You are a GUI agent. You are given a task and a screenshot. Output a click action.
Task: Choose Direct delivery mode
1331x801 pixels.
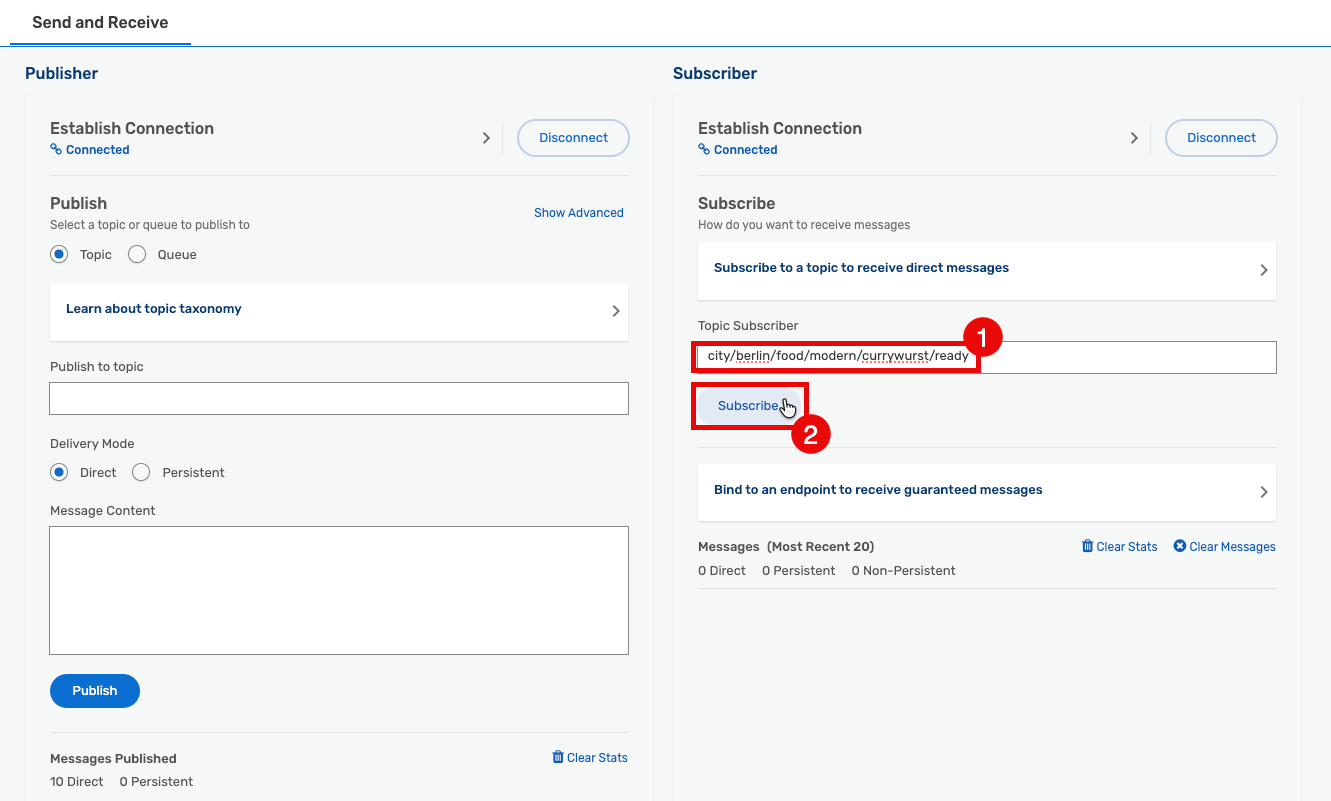(x=59, y=472)
